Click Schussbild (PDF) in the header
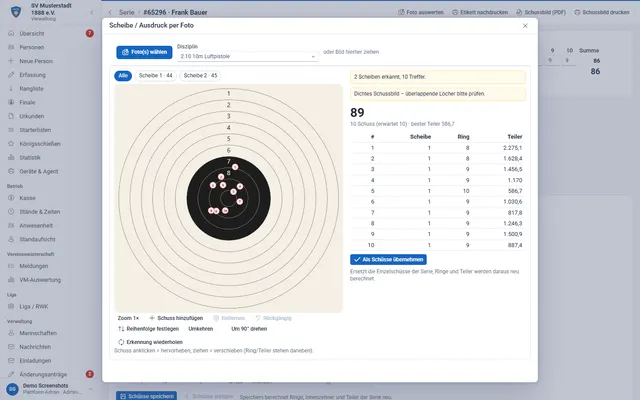This screenshot has width=640, height=400. (541, 12)
